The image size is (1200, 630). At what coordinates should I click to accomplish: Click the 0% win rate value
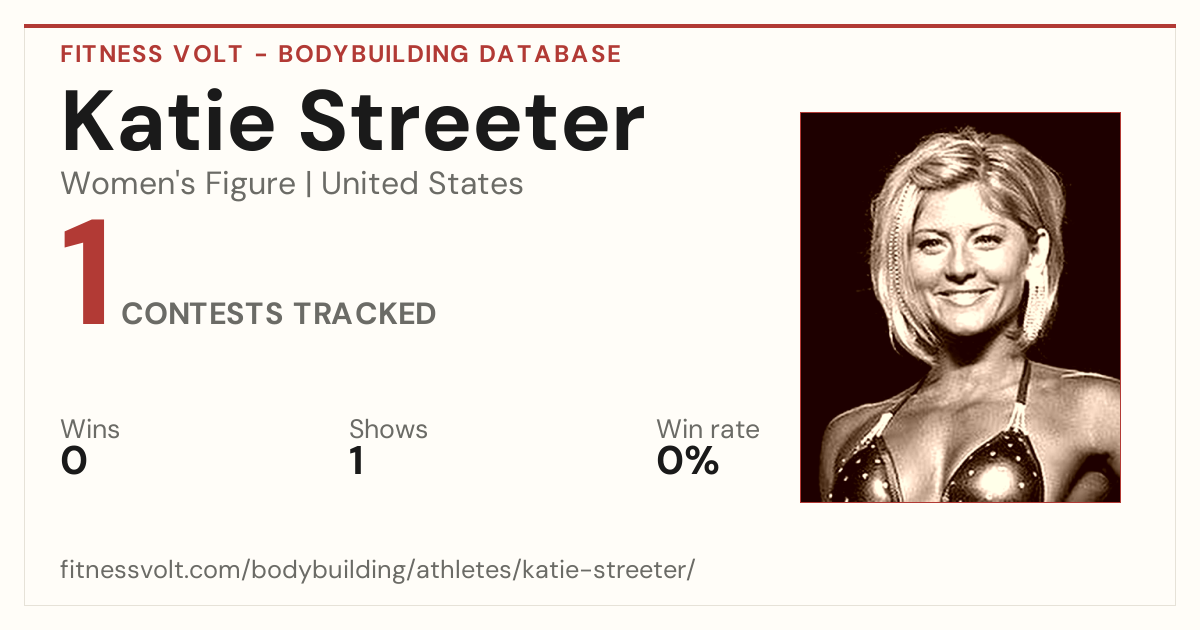tap(688, 461)
